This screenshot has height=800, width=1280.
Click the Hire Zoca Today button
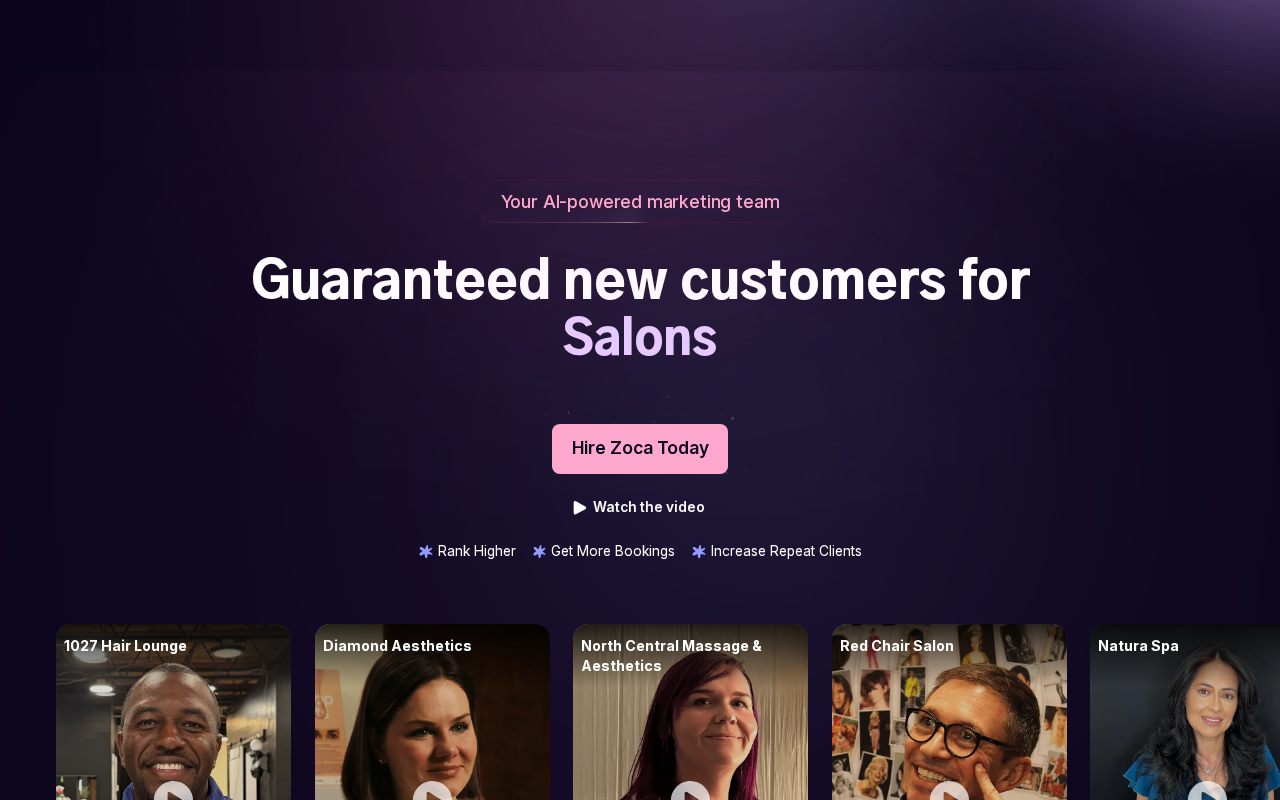tap(640, 449)
